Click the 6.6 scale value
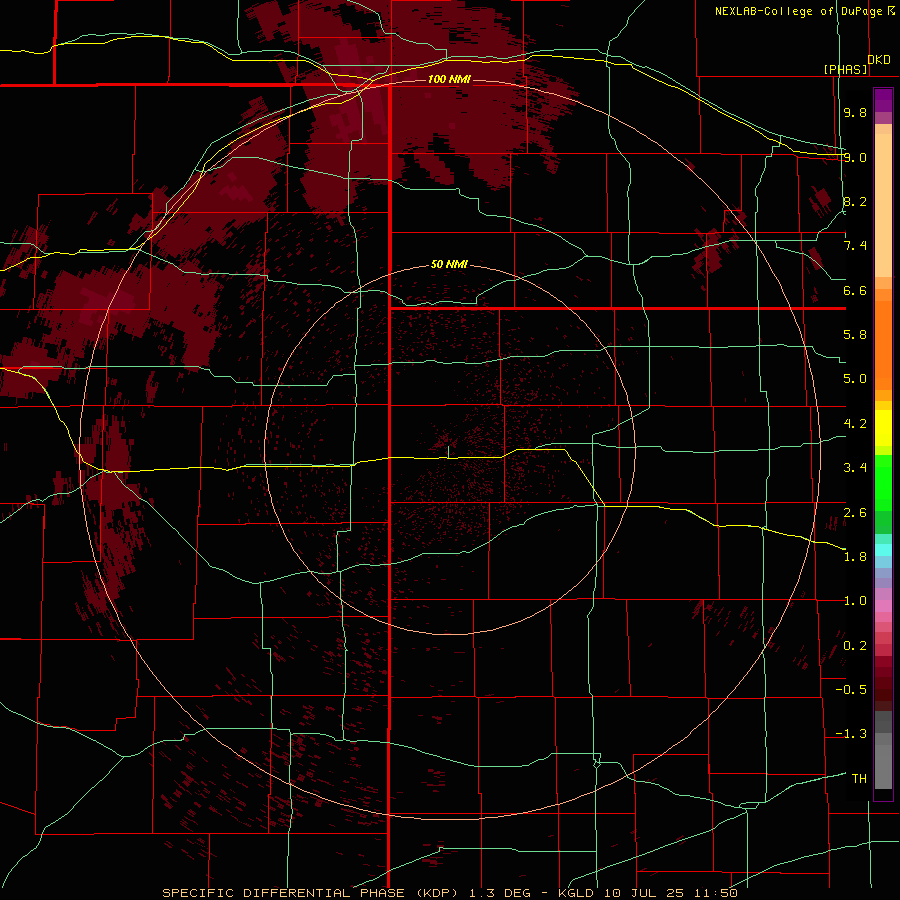This screenshot has height=900, width=900. (855, 290)
